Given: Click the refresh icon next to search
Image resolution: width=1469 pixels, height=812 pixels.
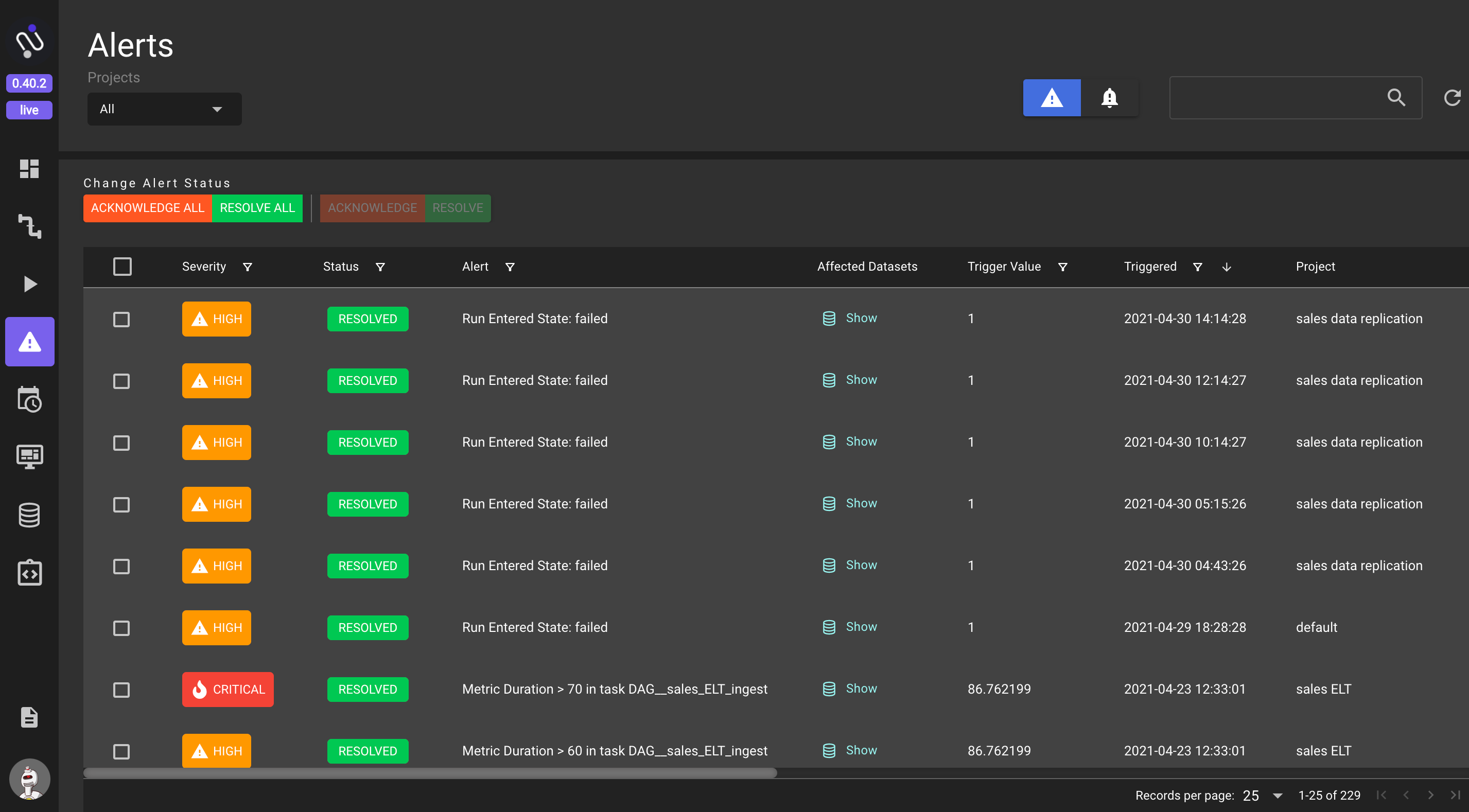Looking at the screenshot, I should [x=1452, y=97].
